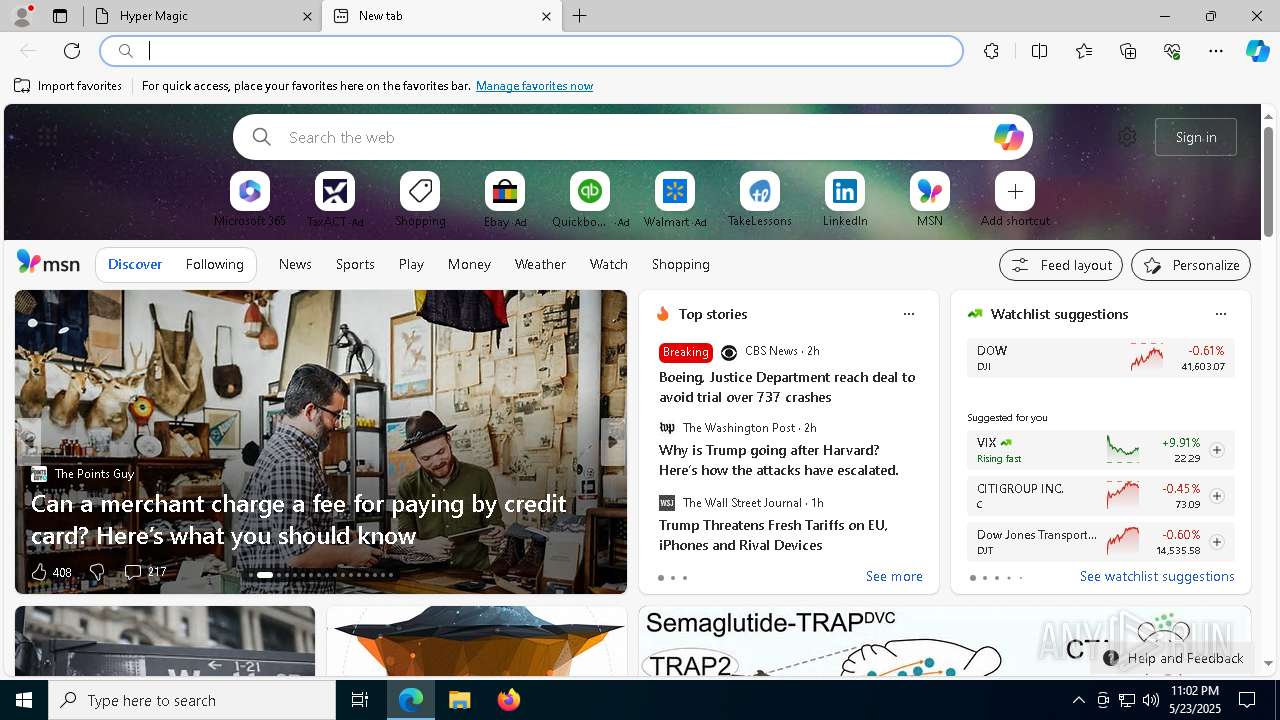Screen dimensions: 1280x720
Task: Open the Weather category
Action: [540, 264]
